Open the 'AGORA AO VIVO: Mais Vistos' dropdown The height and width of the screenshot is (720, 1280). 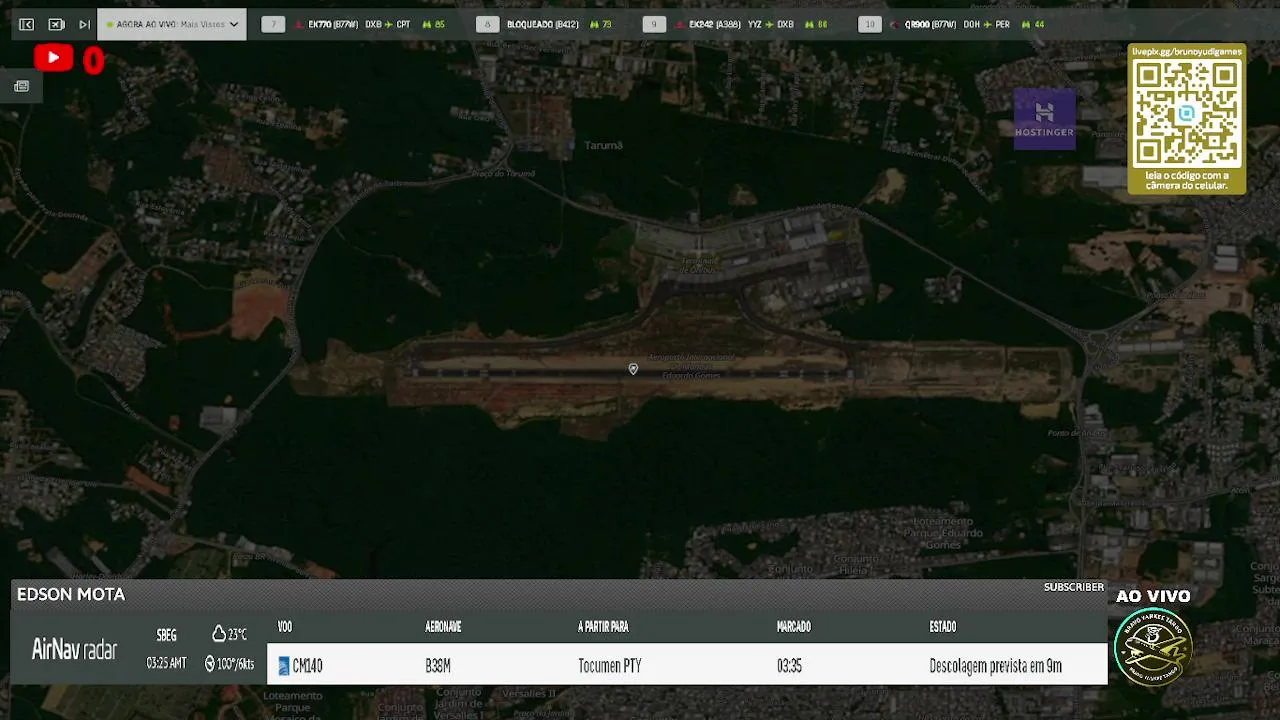(172, 24)
